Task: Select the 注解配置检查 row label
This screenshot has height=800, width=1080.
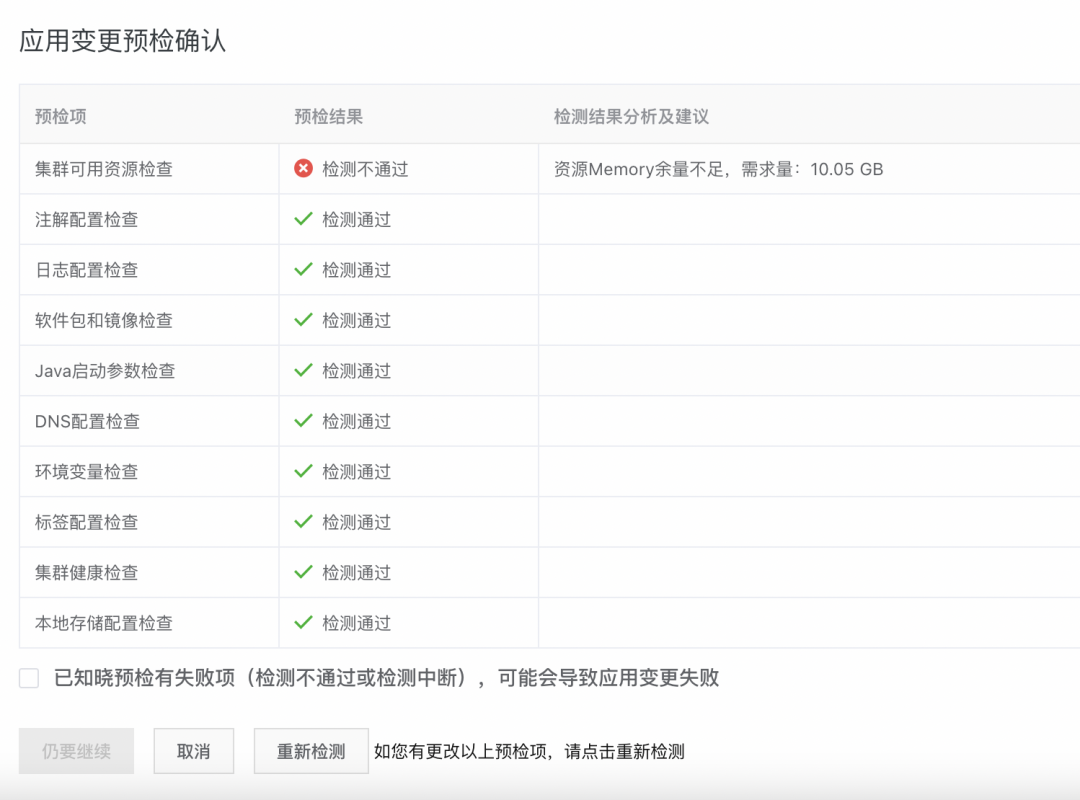Action: click(87, 220)
